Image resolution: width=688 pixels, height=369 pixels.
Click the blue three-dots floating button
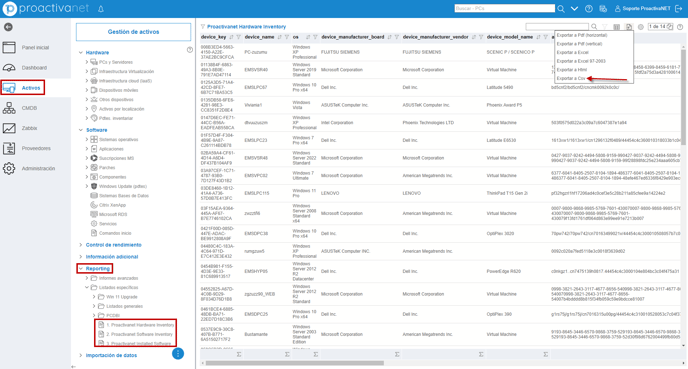pos(178,354)
